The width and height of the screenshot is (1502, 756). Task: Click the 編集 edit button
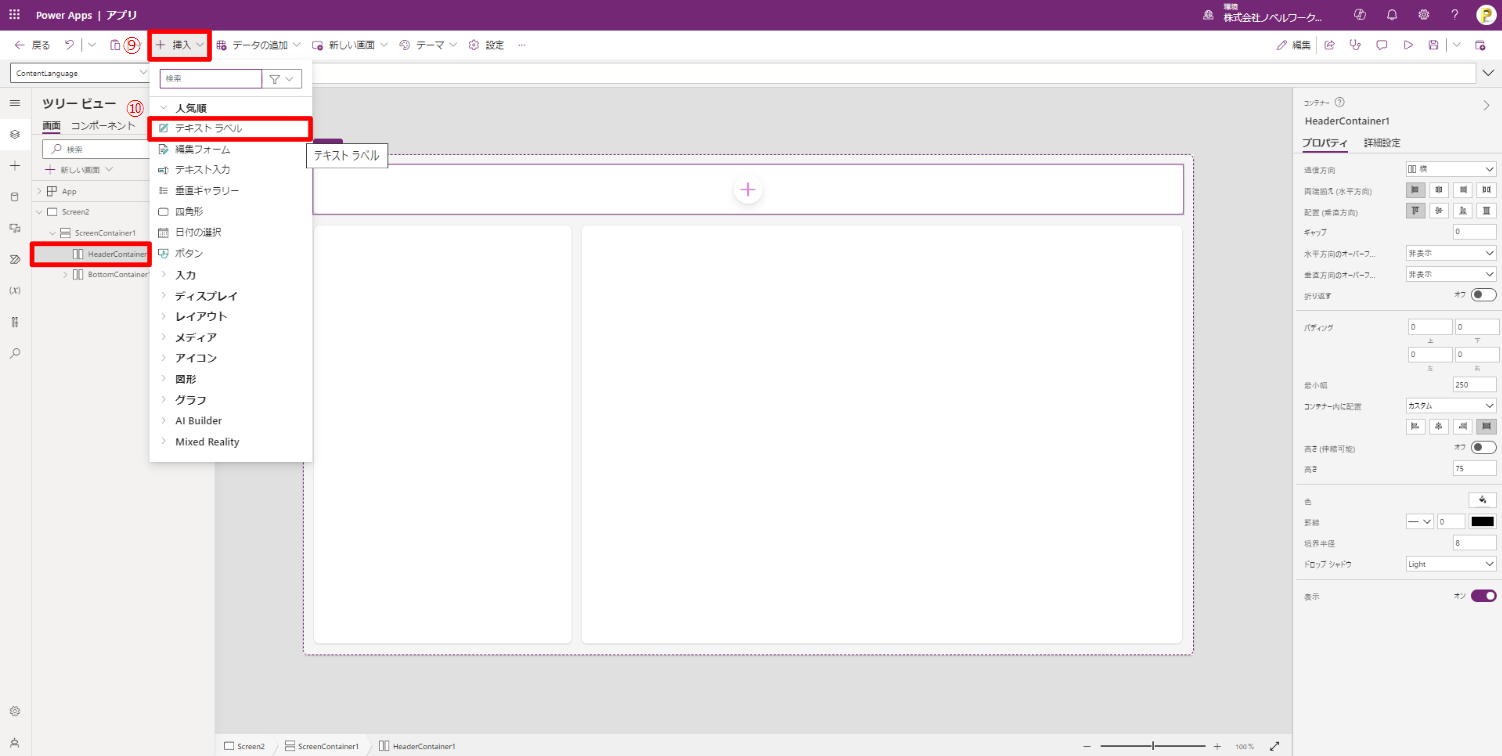[1293, 45]
